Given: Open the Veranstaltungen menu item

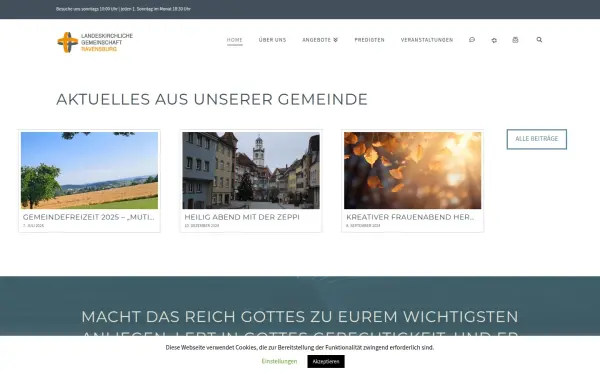Looking at the screenshot, I should (x=427, y=40).
